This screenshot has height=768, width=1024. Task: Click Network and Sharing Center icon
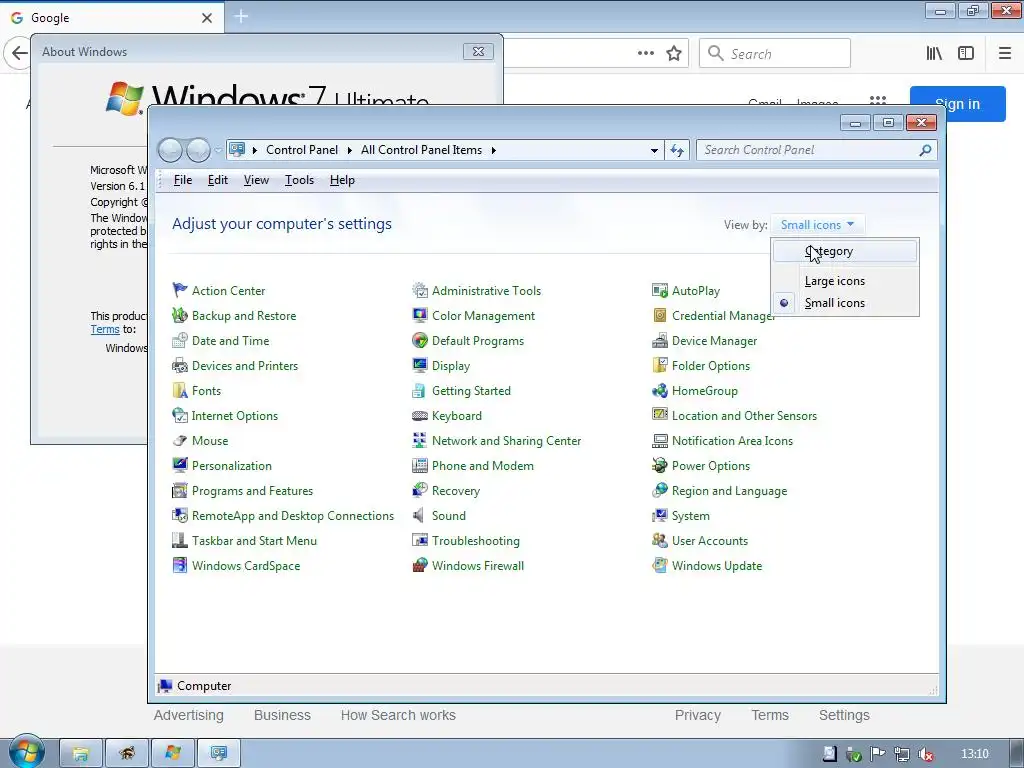420,441
